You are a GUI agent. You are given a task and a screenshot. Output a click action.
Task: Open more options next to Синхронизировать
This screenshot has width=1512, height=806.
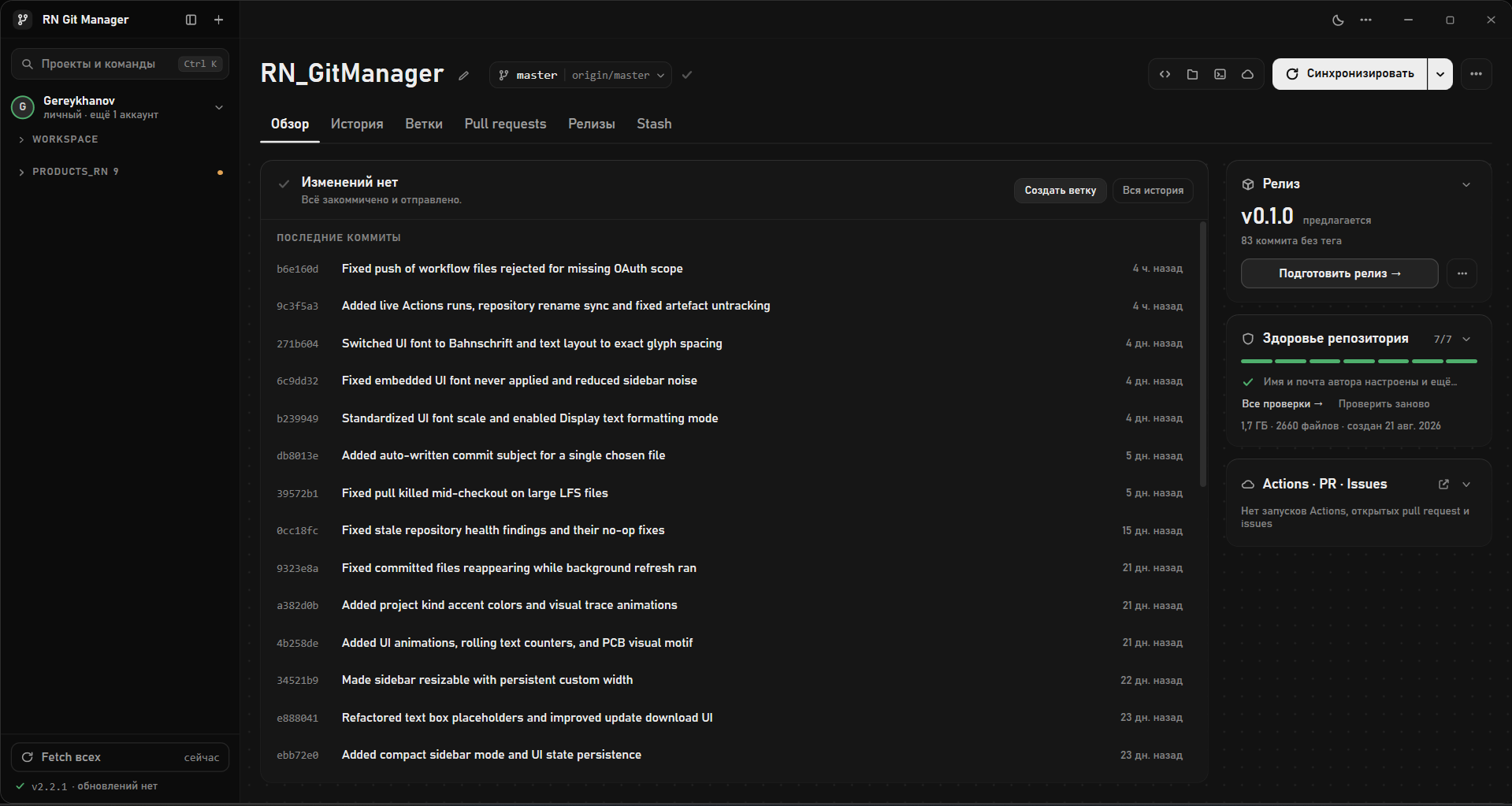(x=1477, y=74)
